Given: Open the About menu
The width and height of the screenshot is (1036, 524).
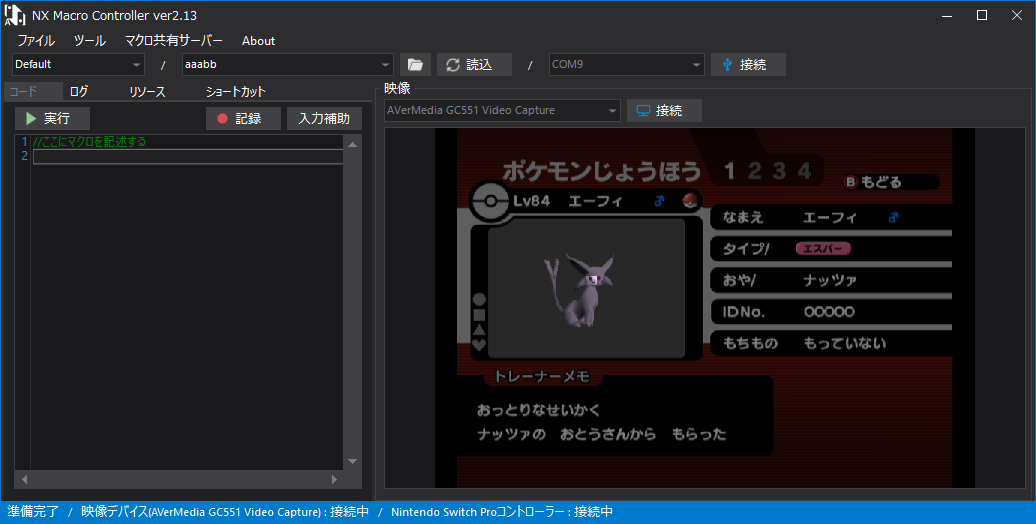Looking at the screenshot, I should pyautogui.click(x=258, y=40).
